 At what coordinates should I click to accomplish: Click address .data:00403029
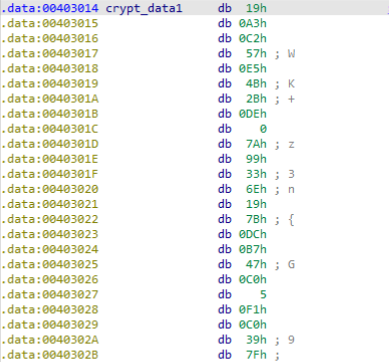(50, 324)
